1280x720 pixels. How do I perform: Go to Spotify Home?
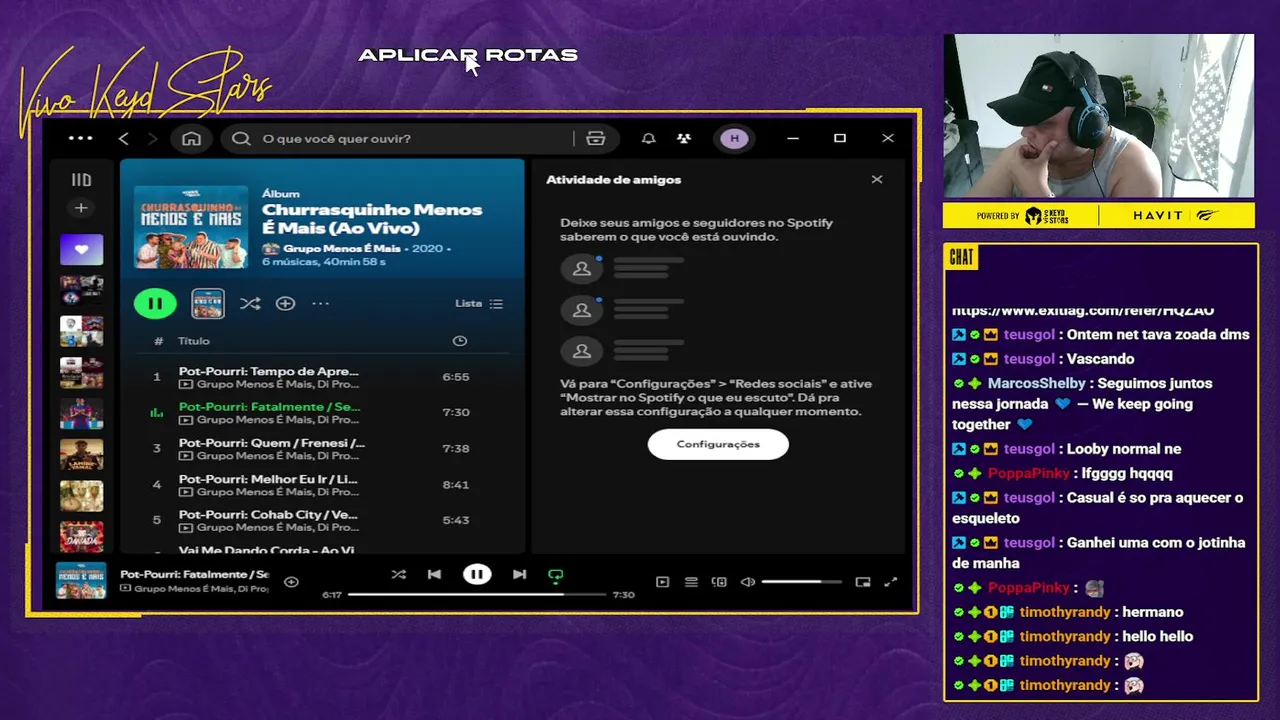click(x=191, y=138)
